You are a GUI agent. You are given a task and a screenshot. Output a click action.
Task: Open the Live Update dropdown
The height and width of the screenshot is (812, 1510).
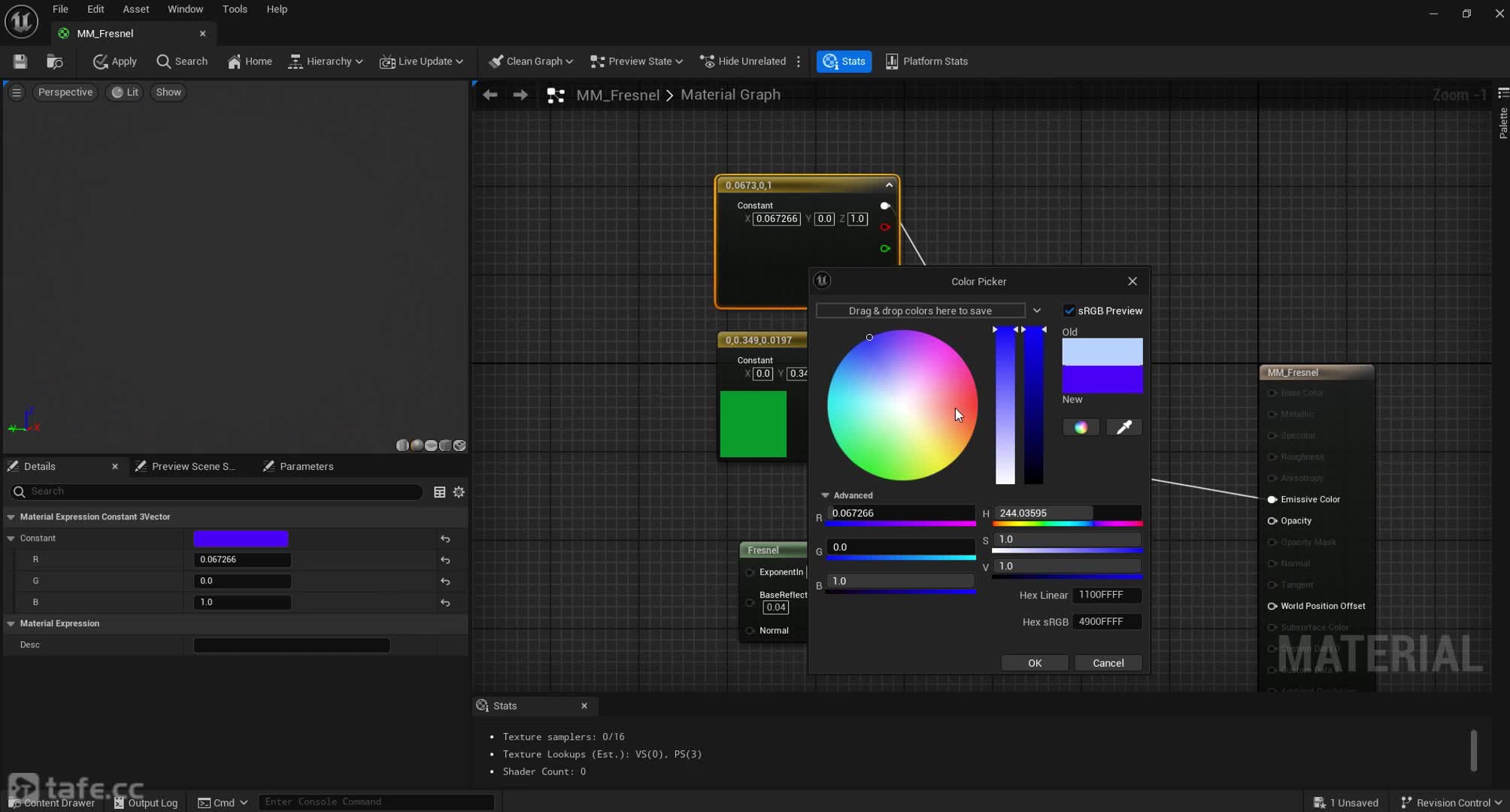click(x=421, y=62)
